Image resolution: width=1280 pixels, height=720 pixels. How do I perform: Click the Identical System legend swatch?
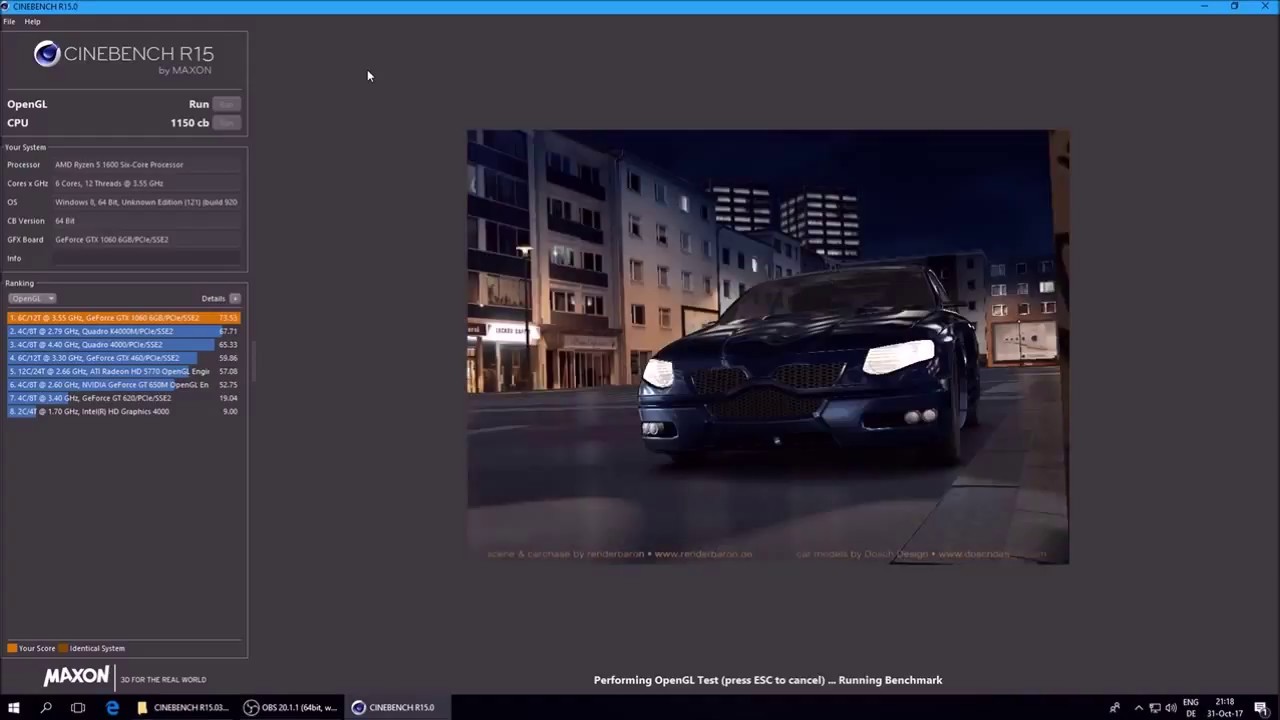63,648
